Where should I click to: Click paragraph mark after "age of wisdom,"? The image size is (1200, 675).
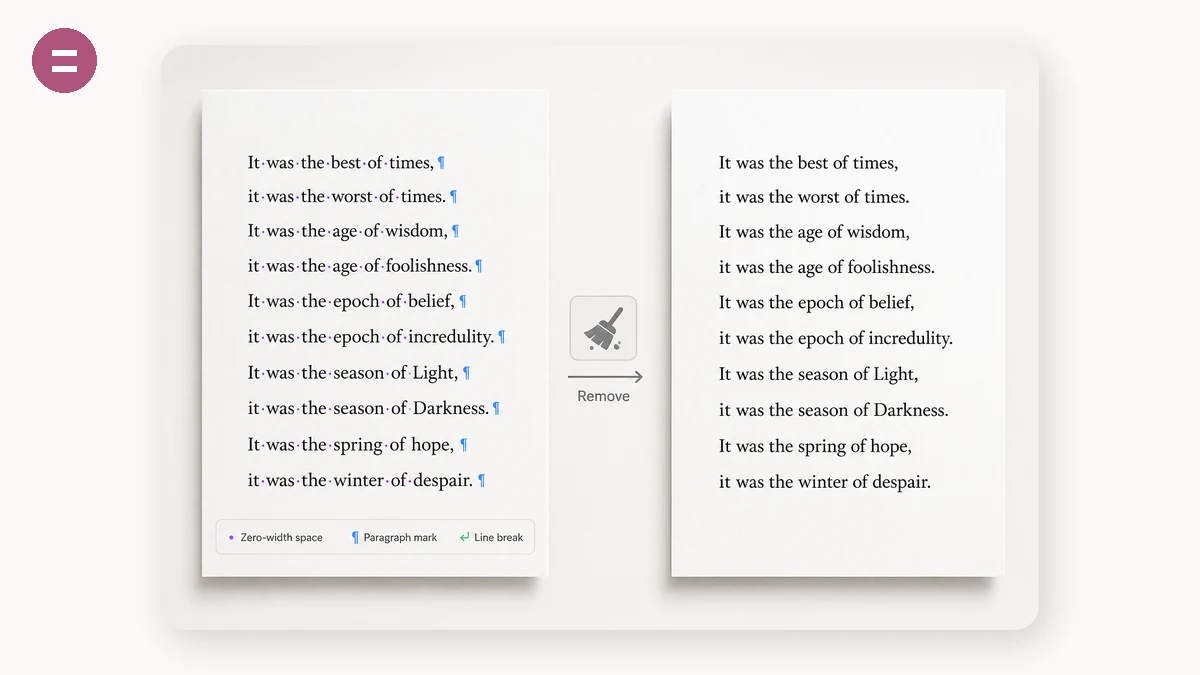point(455,231)
